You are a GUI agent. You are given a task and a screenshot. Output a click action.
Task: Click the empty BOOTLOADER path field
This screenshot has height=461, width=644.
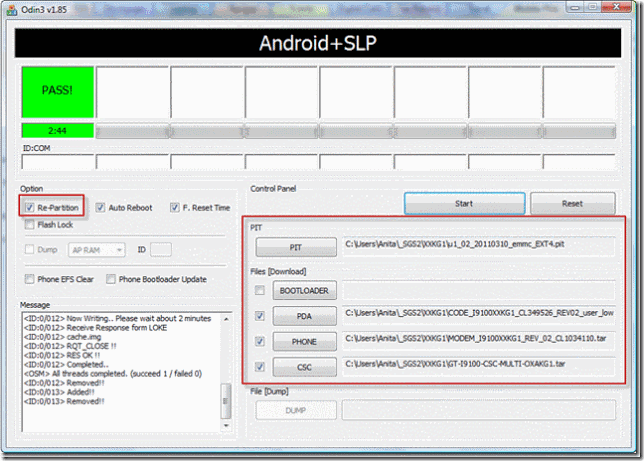[478, 290]
